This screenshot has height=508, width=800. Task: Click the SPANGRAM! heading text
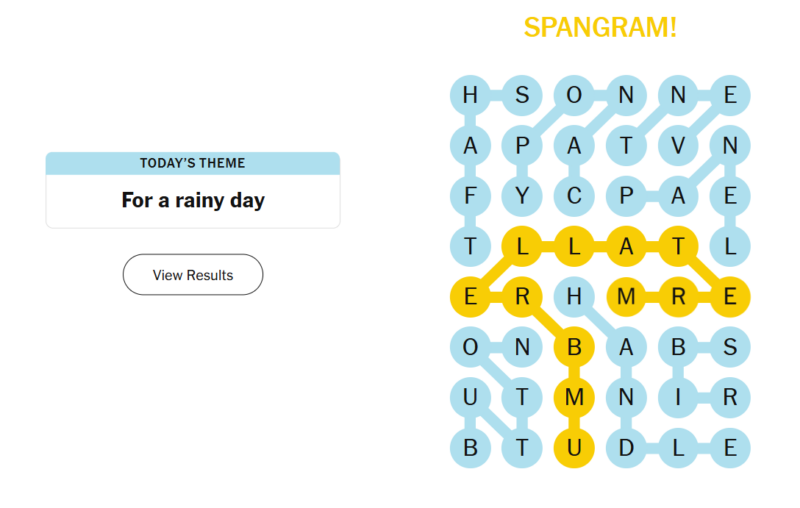(600, 28)
